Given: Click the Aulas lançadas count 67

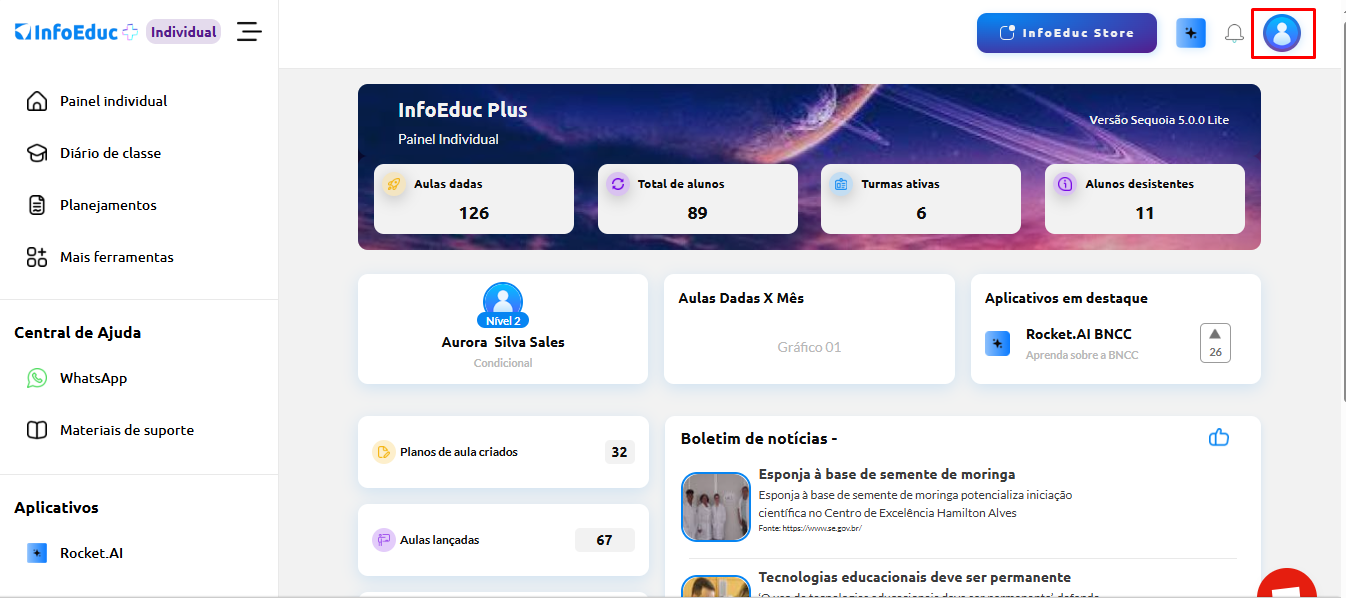Looking at the screenshot, I should (604, 540).
